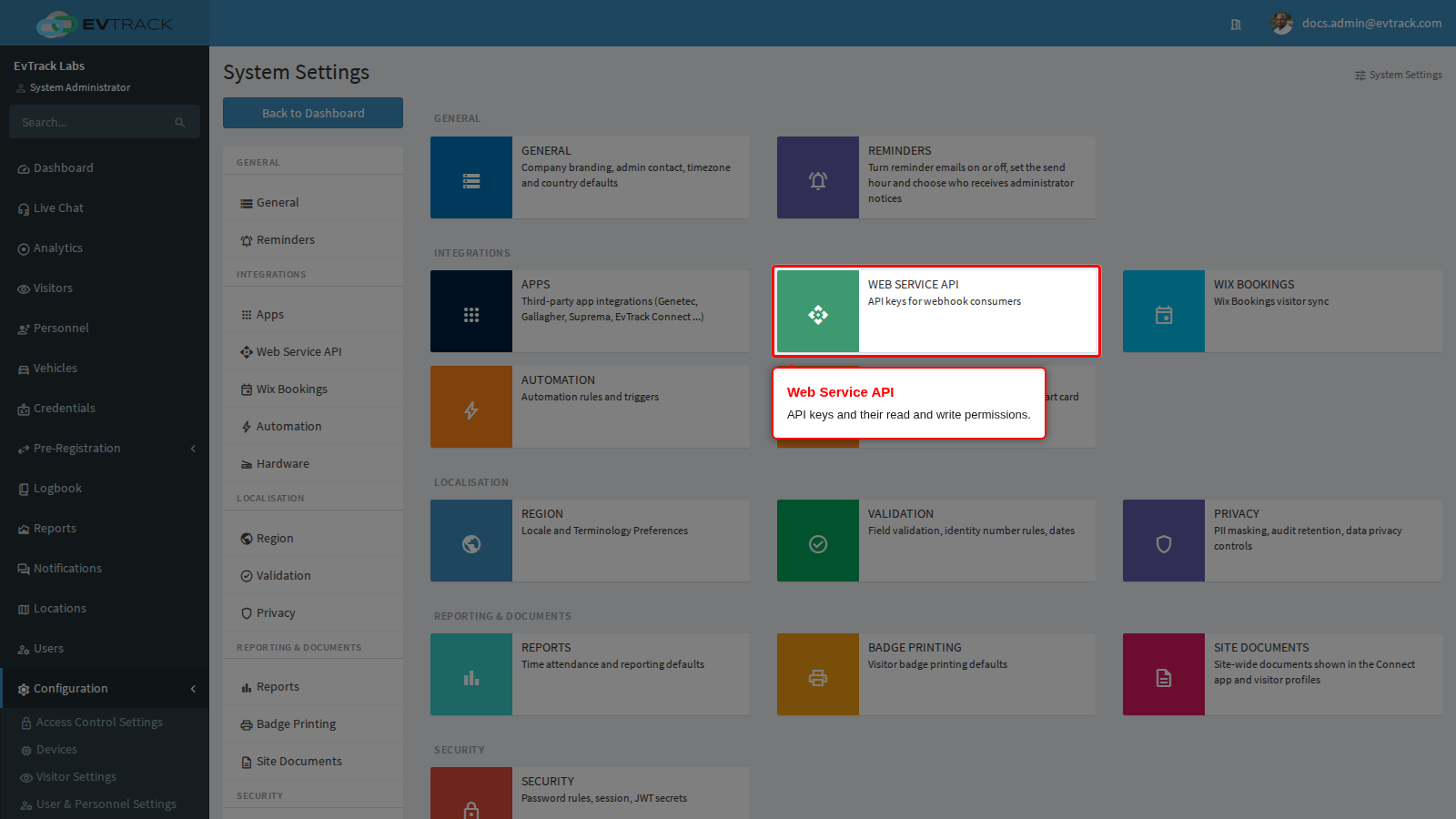Click the Credentials badge icon in sidebar
Viewport: 1456px width, 819px height.
(24, 409)
